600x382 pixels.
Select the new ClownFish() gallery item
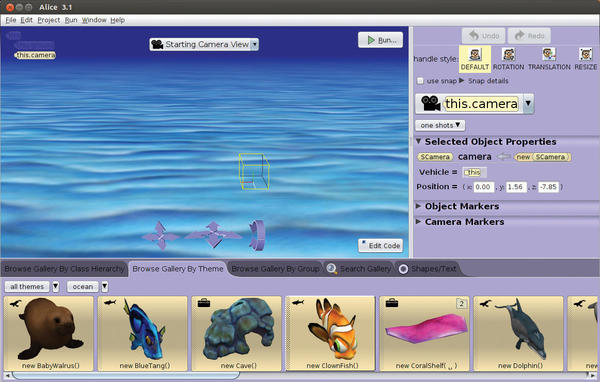[331, 333]
